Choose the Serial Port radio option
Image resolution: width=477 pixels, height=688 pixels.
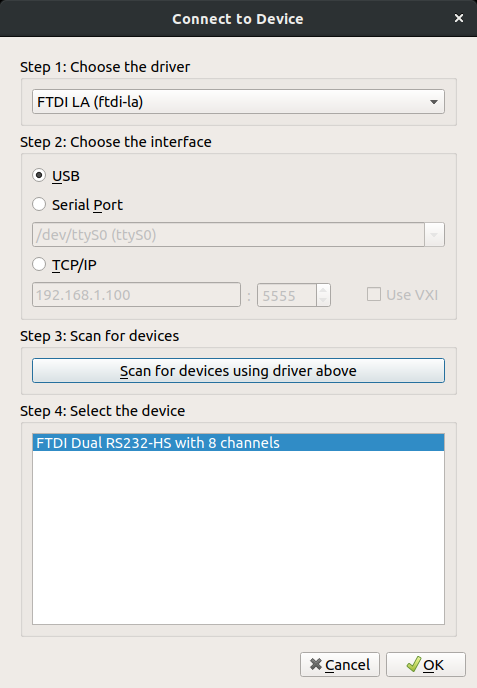click(x=39, y=204)
